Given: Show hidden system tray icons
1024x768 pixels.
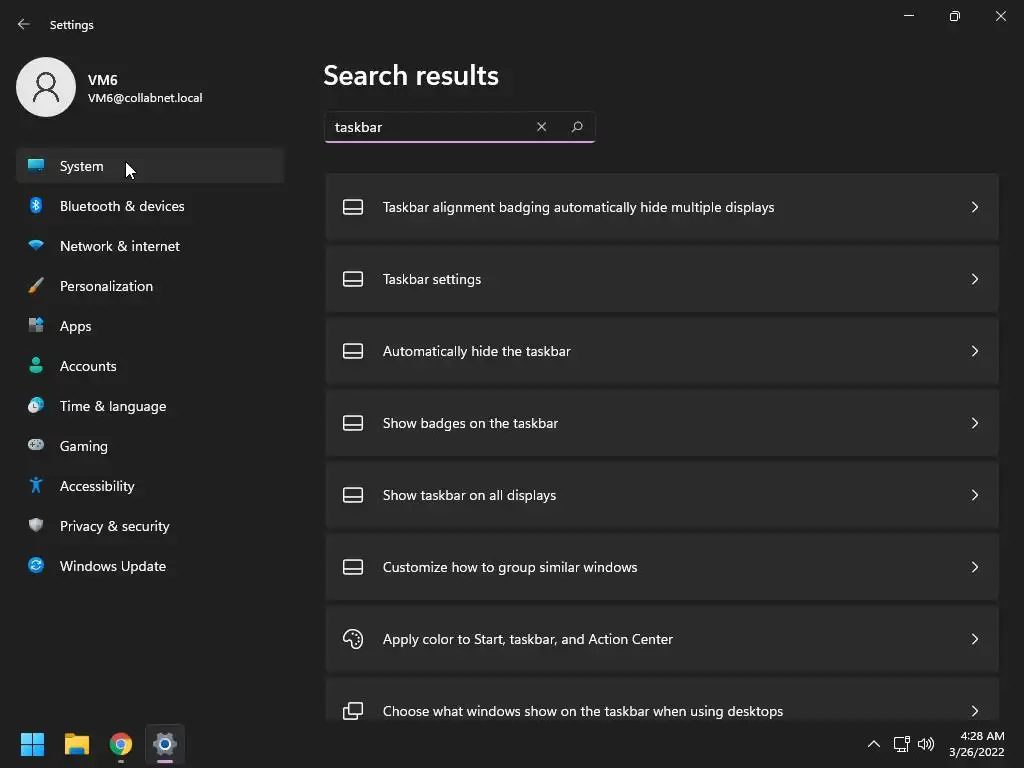Looking at the screenshot, I should point(873,744).
